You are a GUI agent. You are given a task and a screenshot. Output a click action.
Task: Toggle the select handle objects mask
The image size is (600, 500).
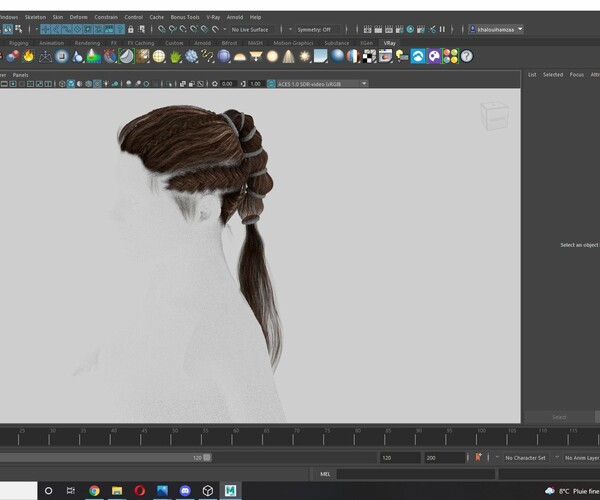45,29
